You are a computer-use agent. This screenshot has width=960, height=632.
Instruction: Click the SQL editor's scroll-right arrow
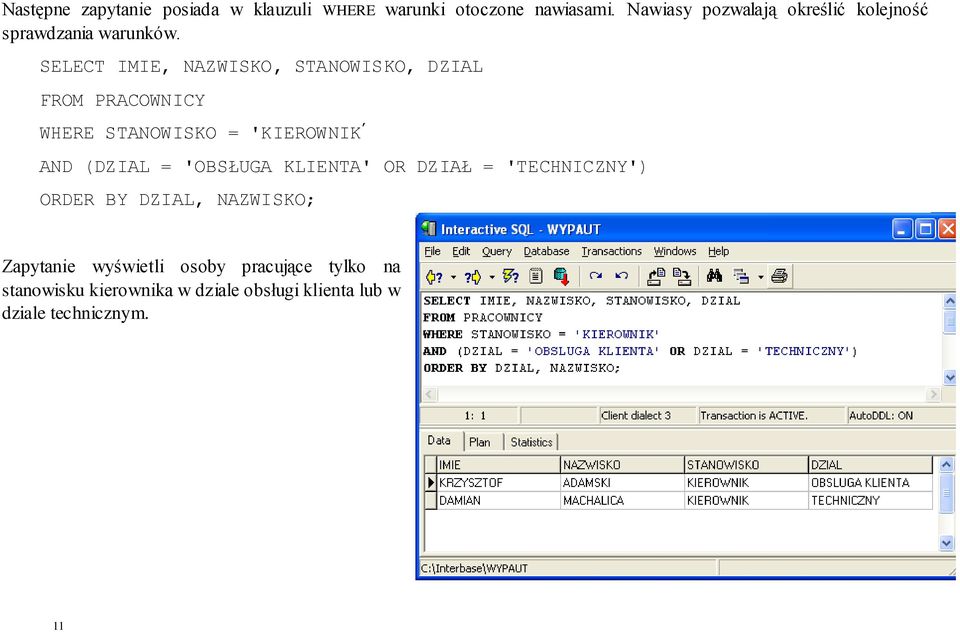(934, 394)
